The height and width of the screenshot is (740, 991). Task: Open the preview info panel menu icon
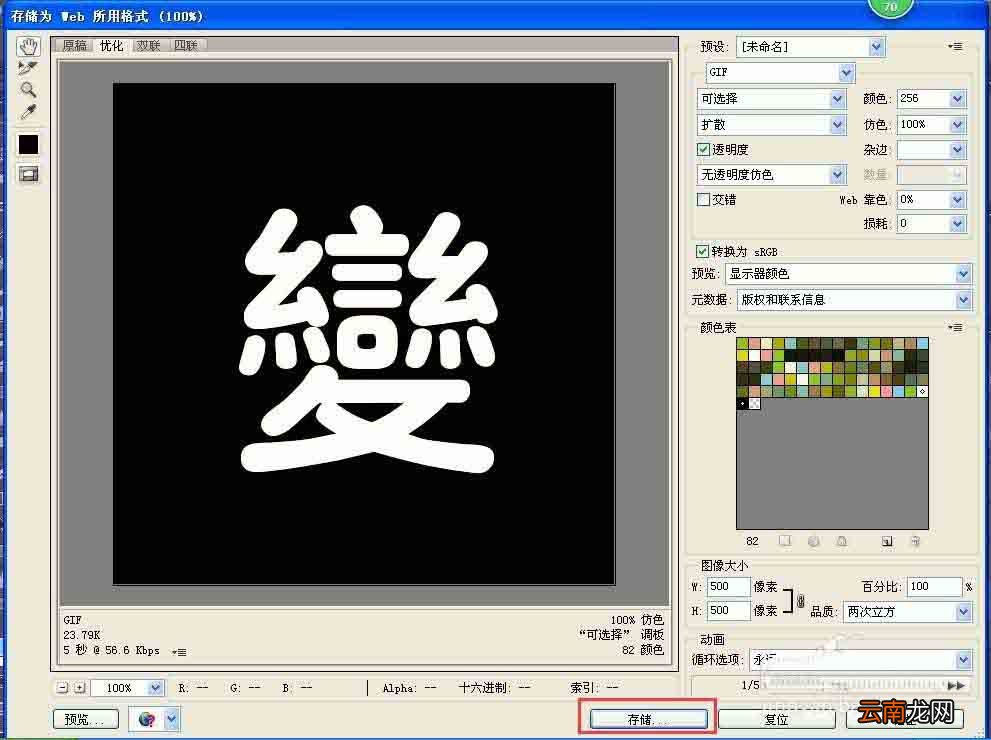click(179, 652)
